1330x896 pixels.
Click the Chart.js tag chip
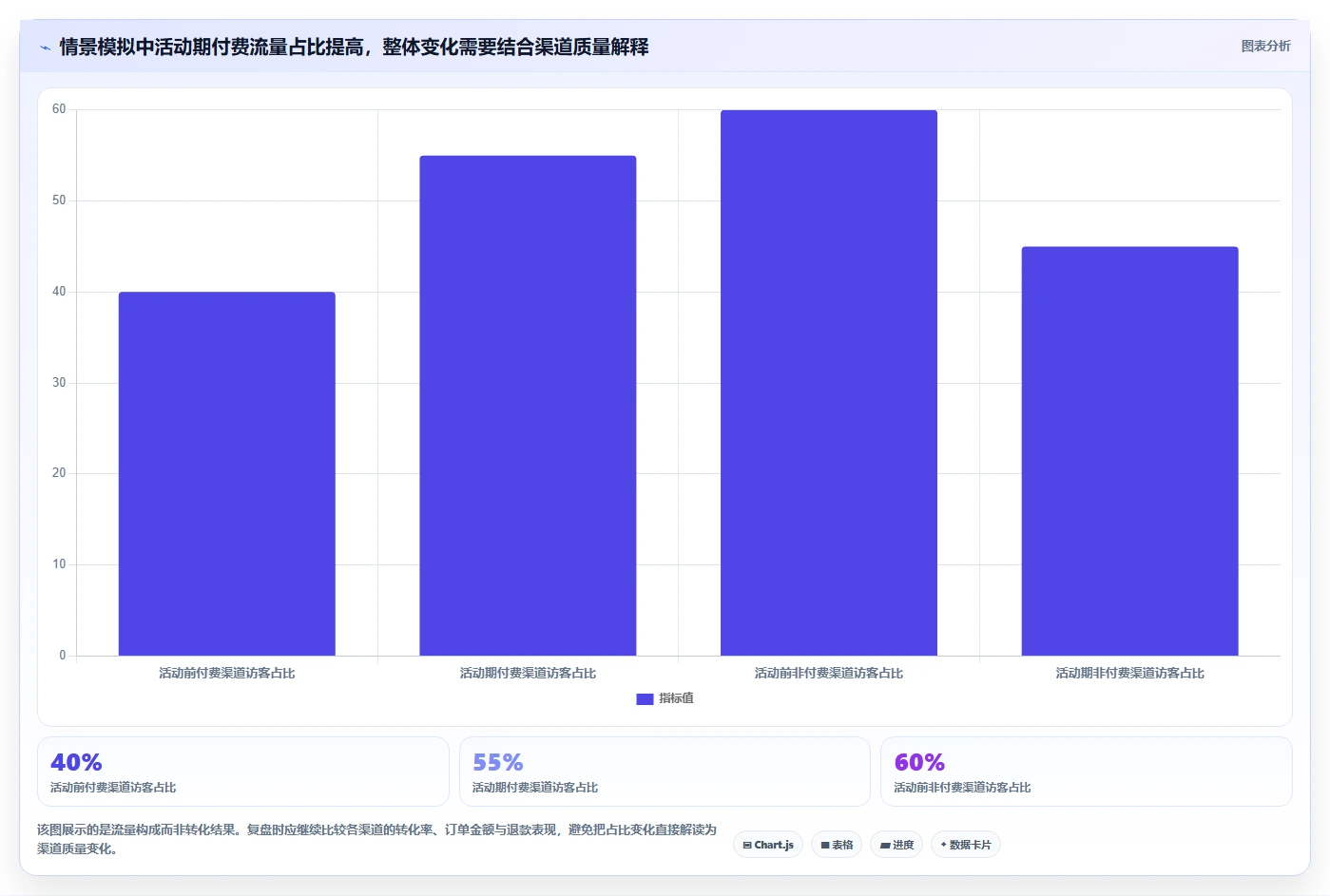coord(768,845)
